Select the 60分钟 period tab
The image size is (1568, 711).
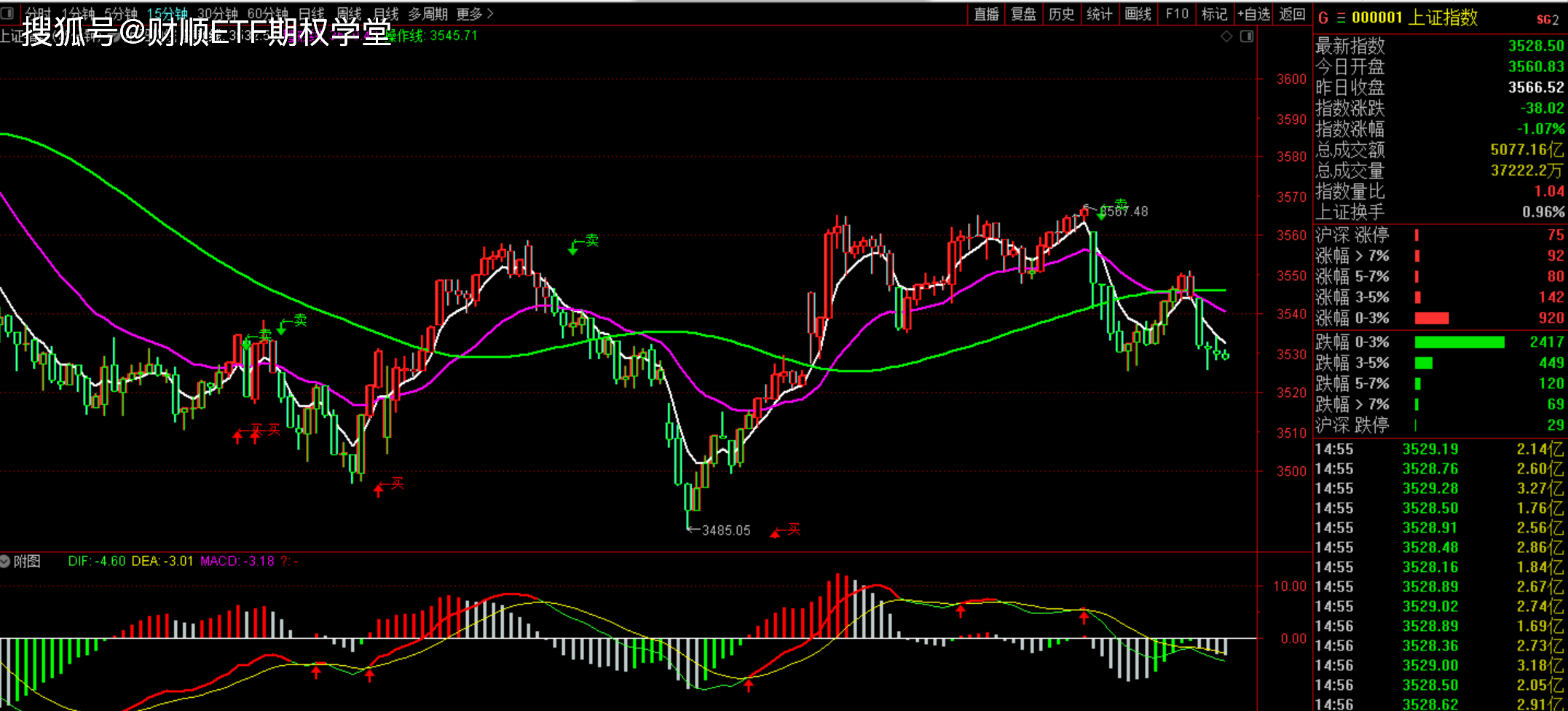267,14
